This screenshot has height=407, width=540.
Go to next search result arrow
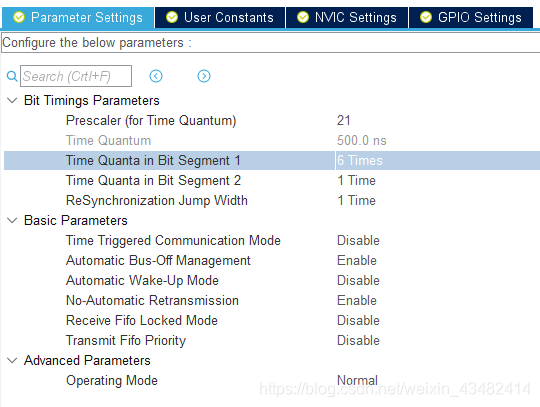point(204,76)
